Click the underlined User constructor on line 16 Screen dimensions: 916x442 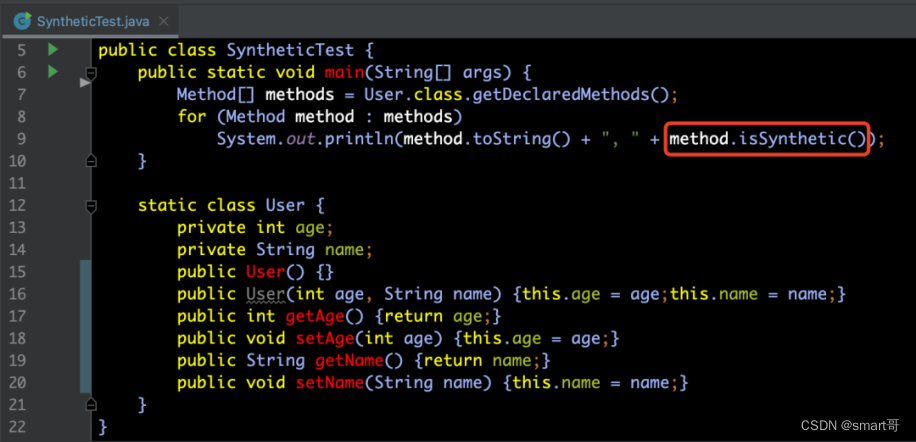click(x=265, y=294)
